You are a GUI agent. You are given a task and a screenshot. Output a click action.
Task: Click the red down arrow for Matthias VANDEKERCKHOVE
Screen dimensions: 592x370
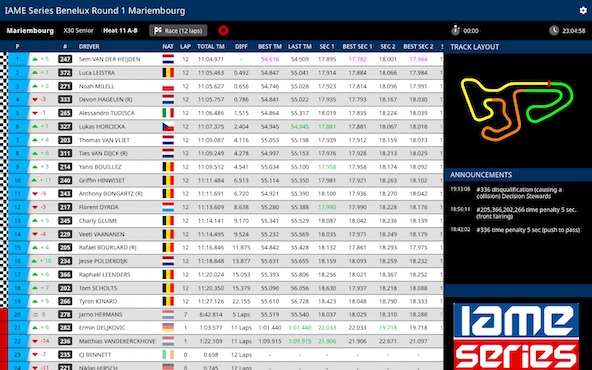(x=35, y=341)
